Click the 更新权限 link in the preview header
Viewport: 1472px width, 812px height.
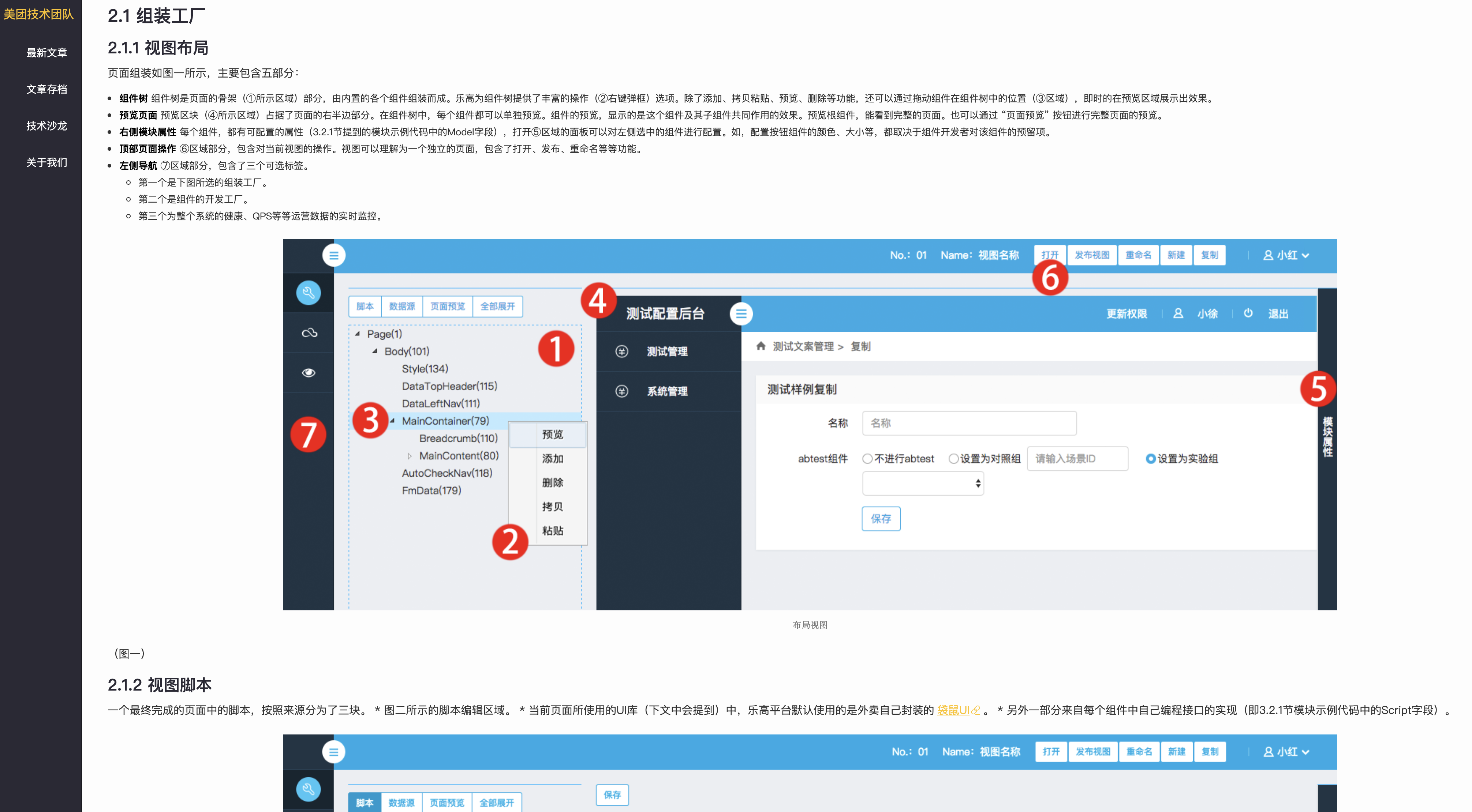coord(1126,313)
